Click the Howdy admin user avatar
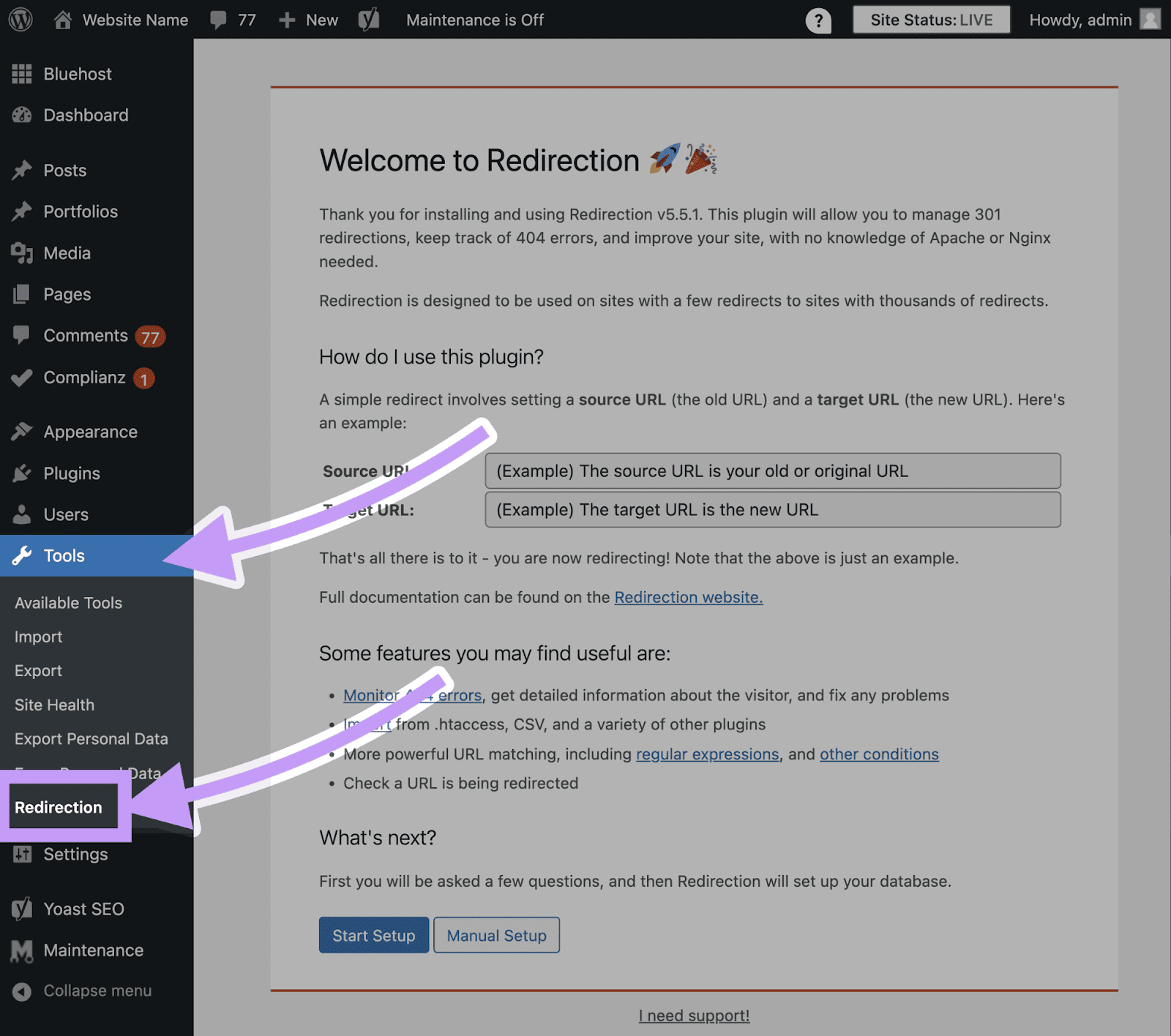This screenshot has width=1171, height=1036. tap(1149, 20)
